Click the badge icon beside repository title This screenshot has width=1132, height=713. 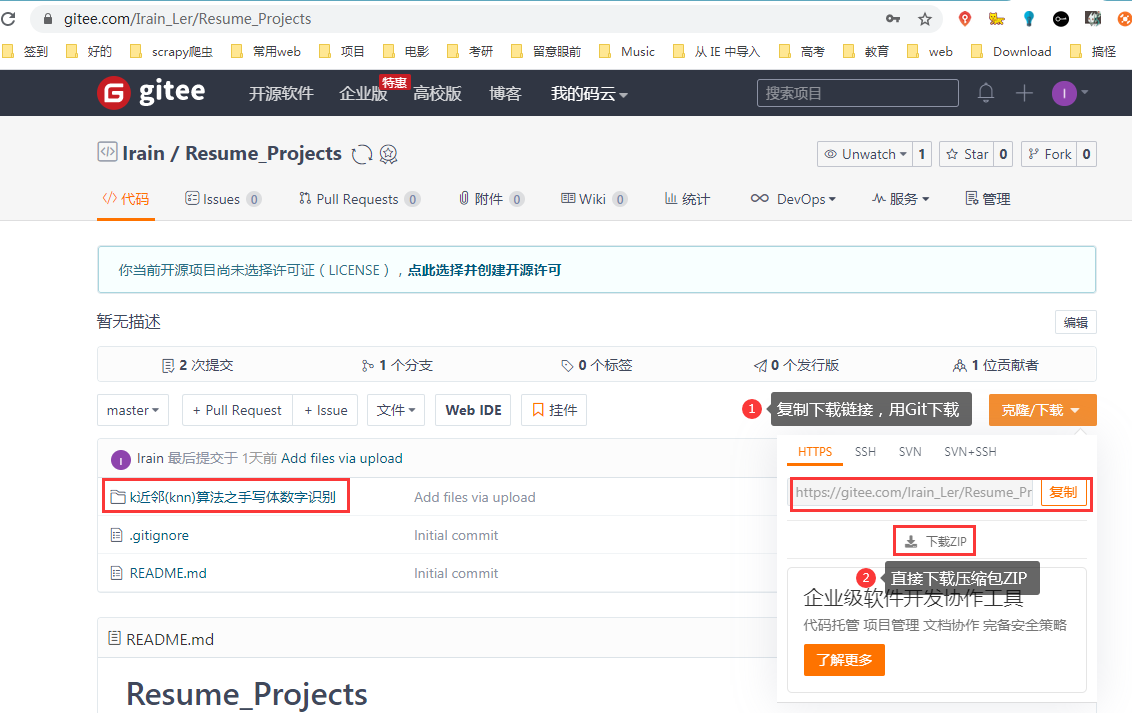point(388,154)
